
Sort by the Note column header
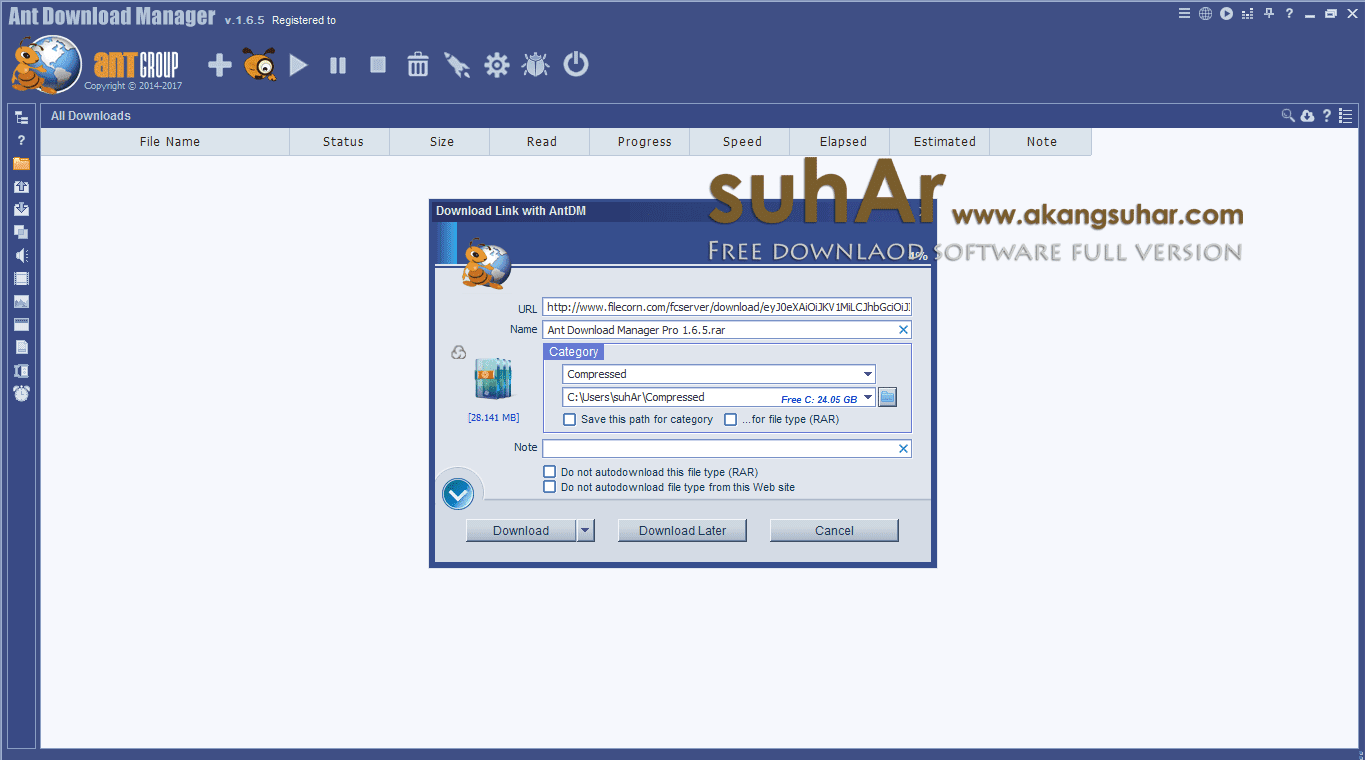1042,142
